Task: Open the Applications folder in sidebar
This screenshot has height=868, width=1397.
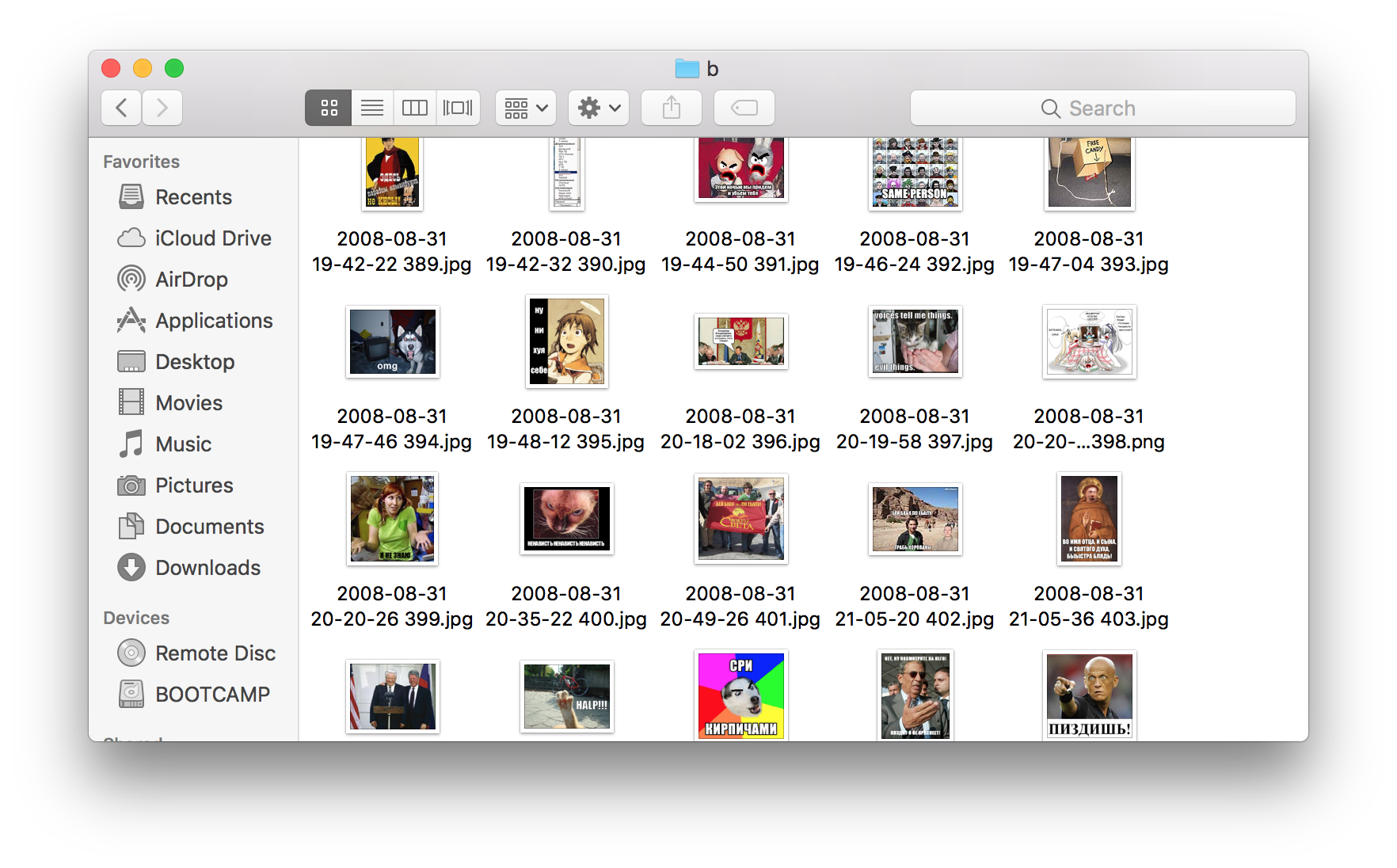Action: click(194, 321)
